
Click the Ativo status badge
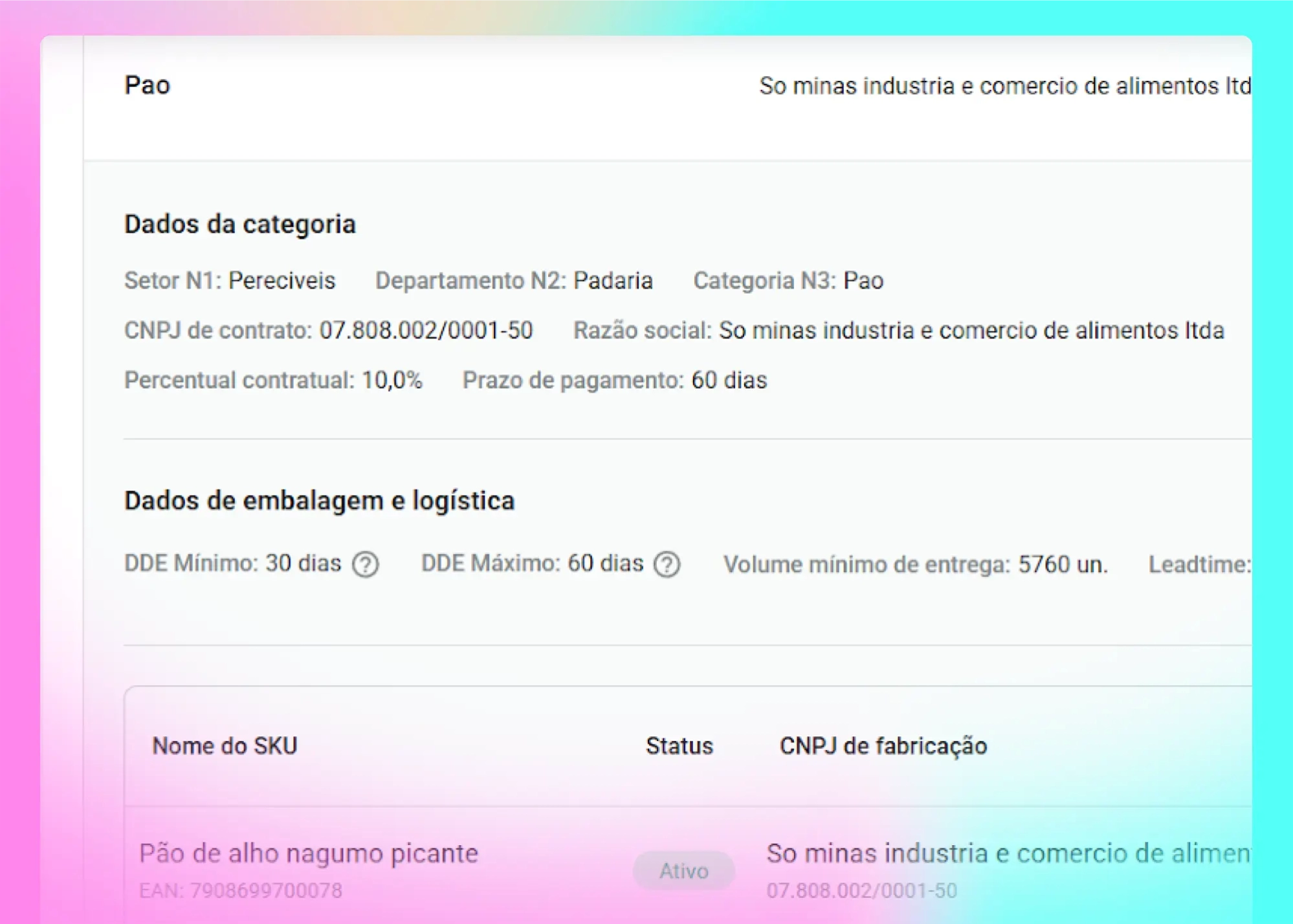click(x=683, y=871)
